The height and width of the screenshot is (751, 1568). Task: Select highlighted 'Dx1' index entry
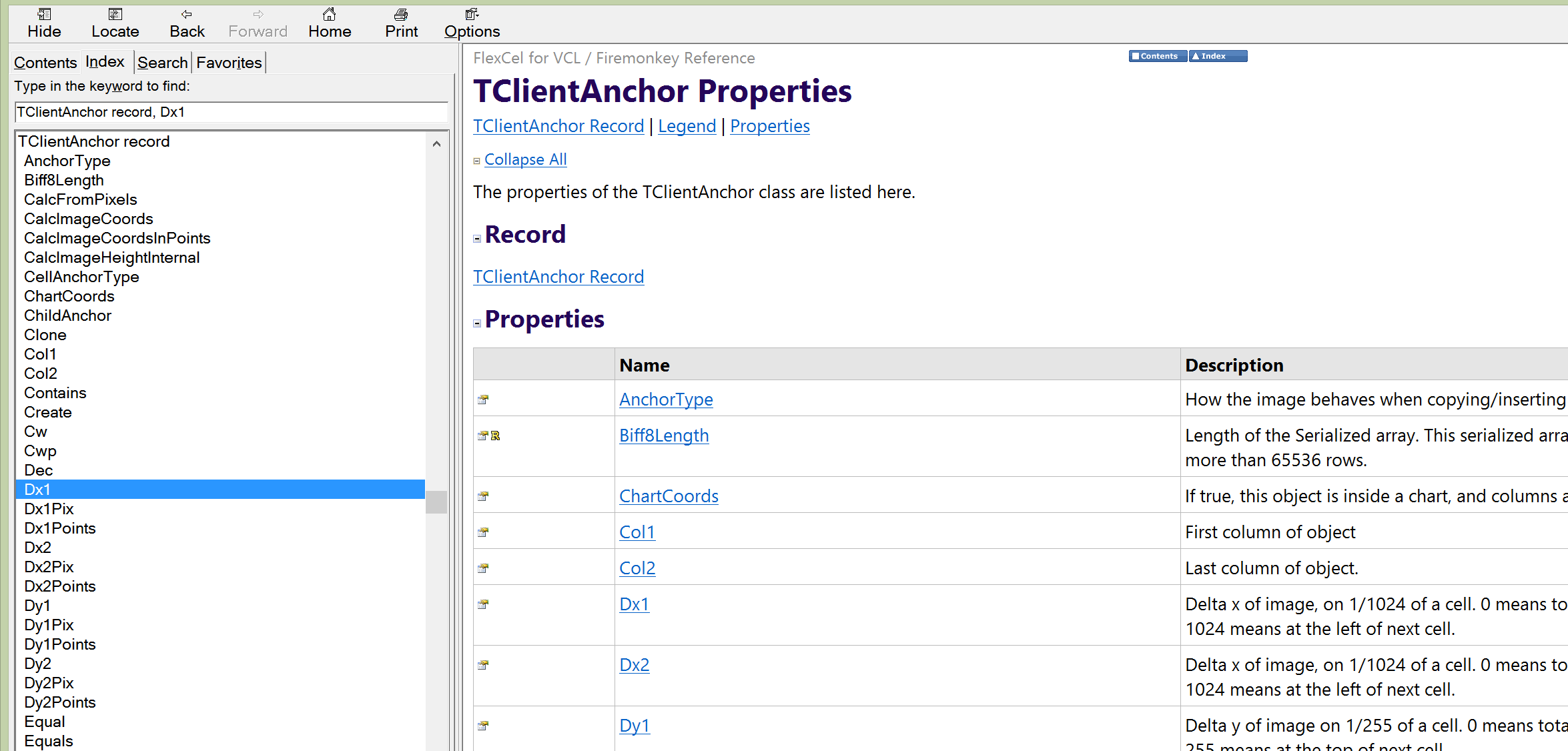point(220,490)
